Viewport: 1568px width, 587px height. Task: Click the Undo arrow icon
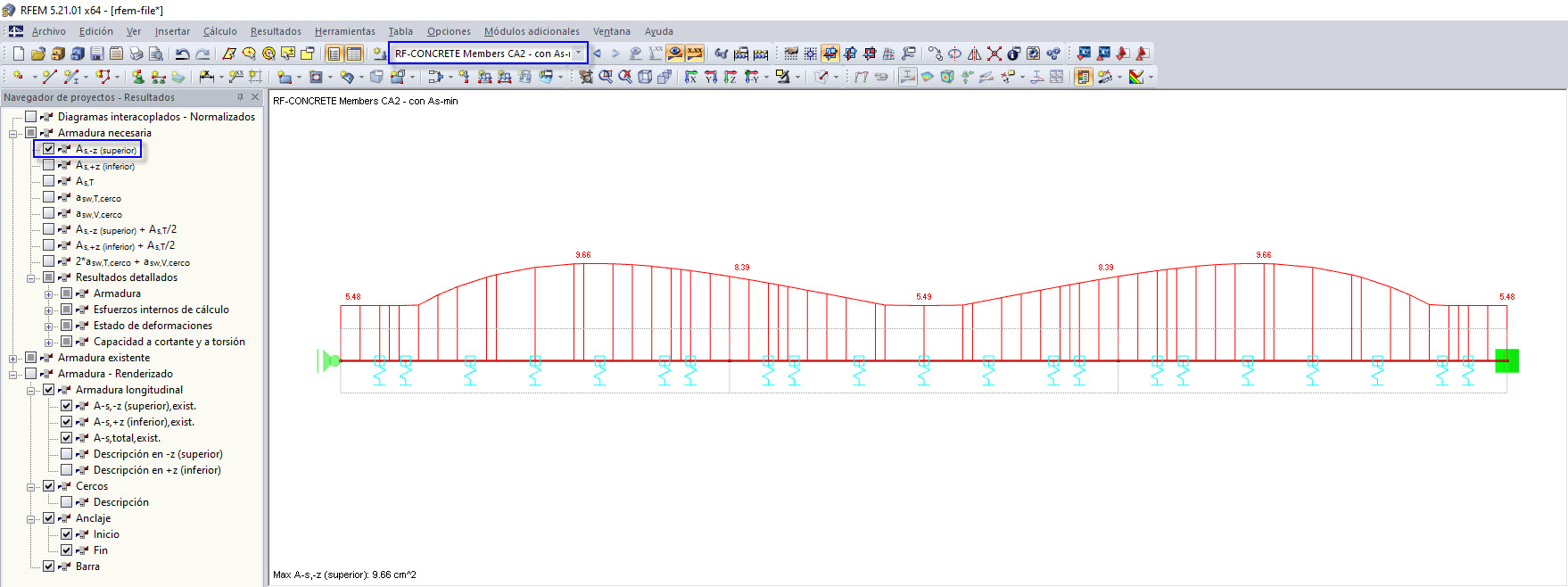pyautogui.click(x=183, y=54)
